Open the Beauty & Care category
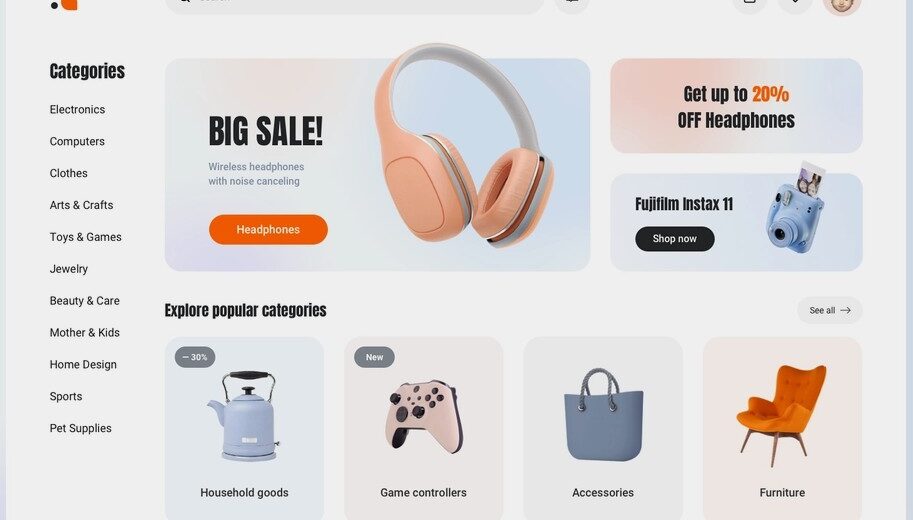The width and height of the screenshot is (913, 520). pyautogui.click(x=84, y=300)
